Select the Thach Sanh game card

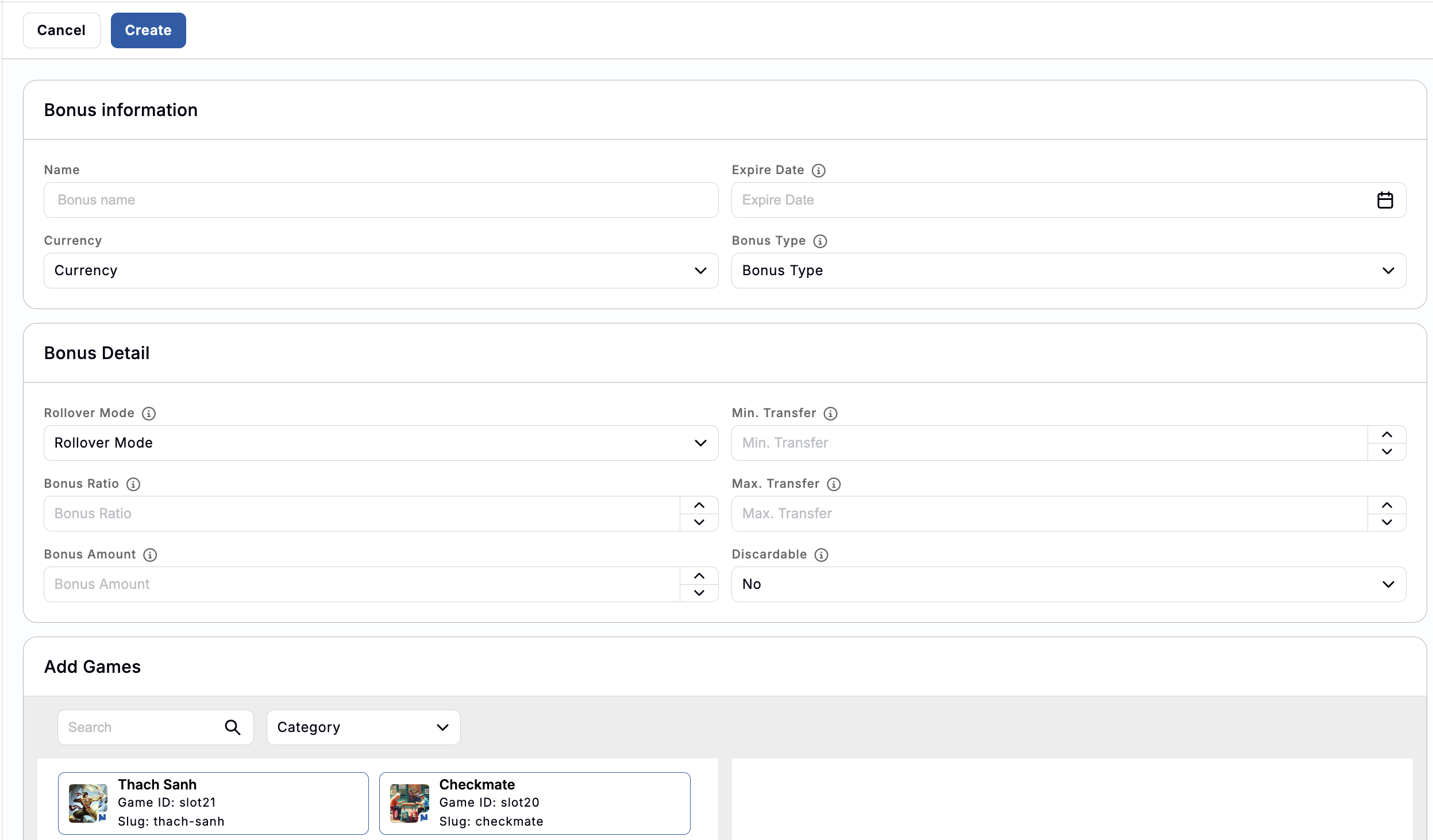click(213, 803)
